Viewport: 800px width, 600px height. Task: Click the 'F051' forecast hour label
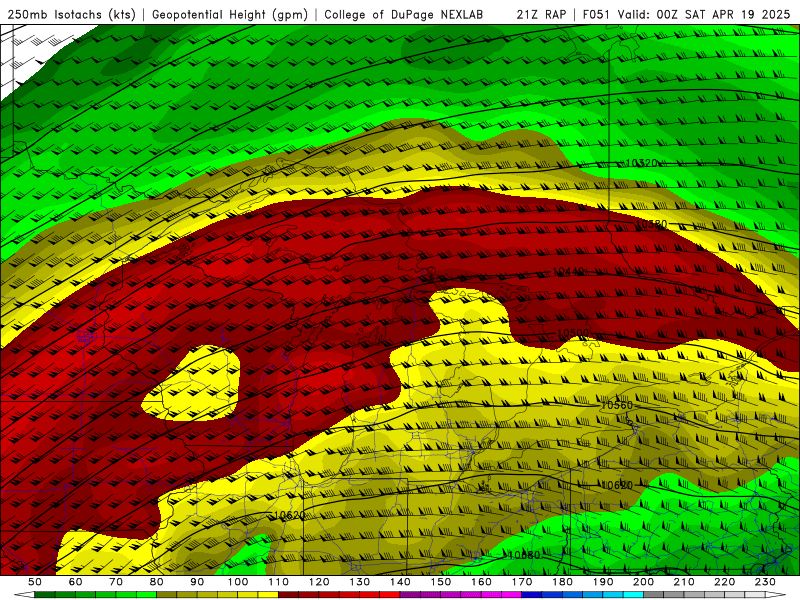596,15
